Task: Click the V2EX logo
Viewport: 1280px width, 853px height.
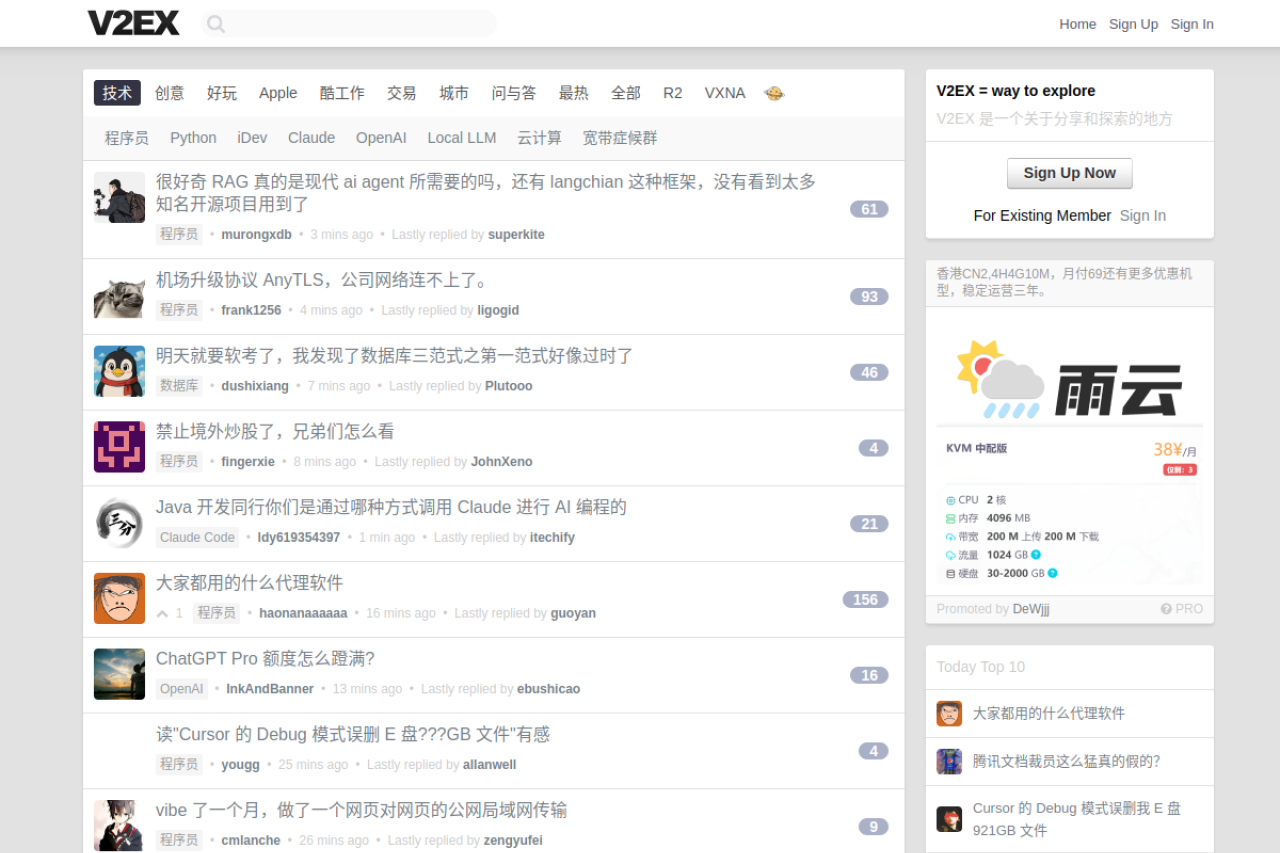Action: (x=134, y=23)
